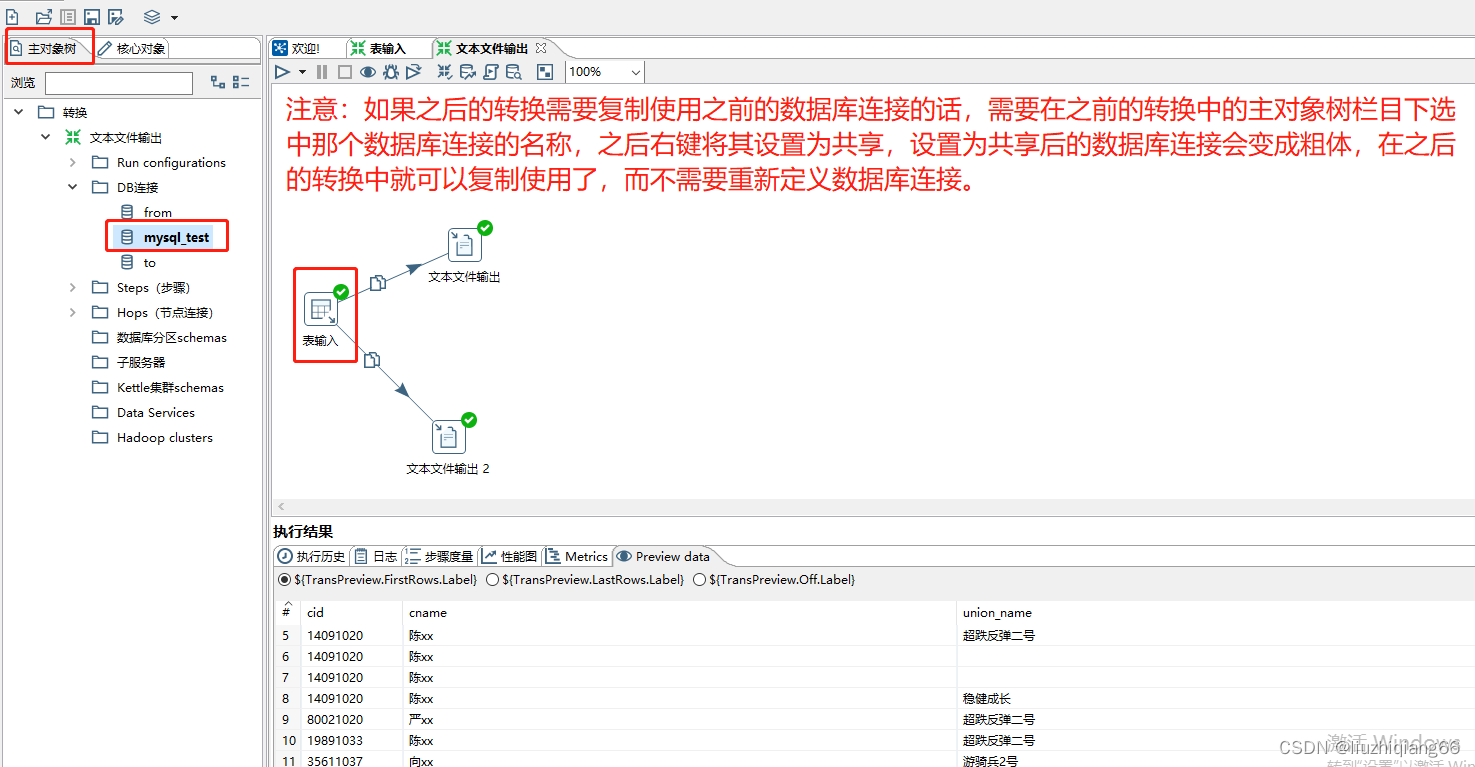The image size is (1475, 767).
Task: Open the 100% zoom combo box
Action: coord(605,72)
